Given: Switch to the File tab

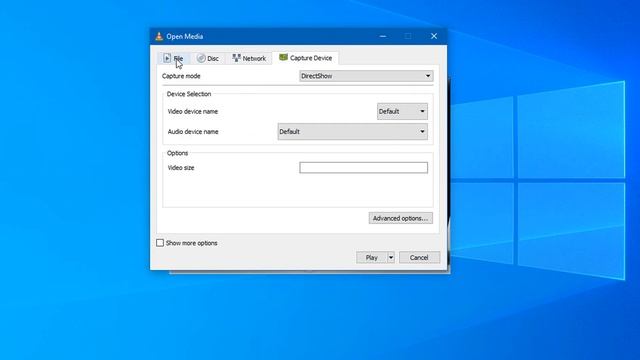Looking at the screenshot, I should point(173,58).
